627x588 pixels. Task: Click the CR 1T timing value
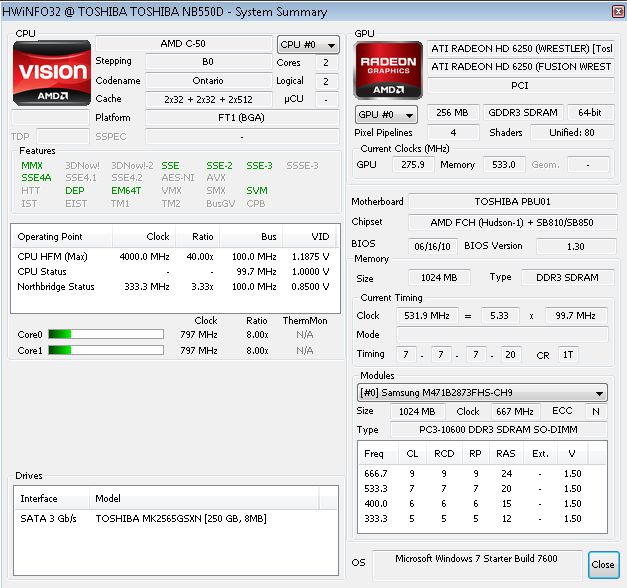pos(568,354)
